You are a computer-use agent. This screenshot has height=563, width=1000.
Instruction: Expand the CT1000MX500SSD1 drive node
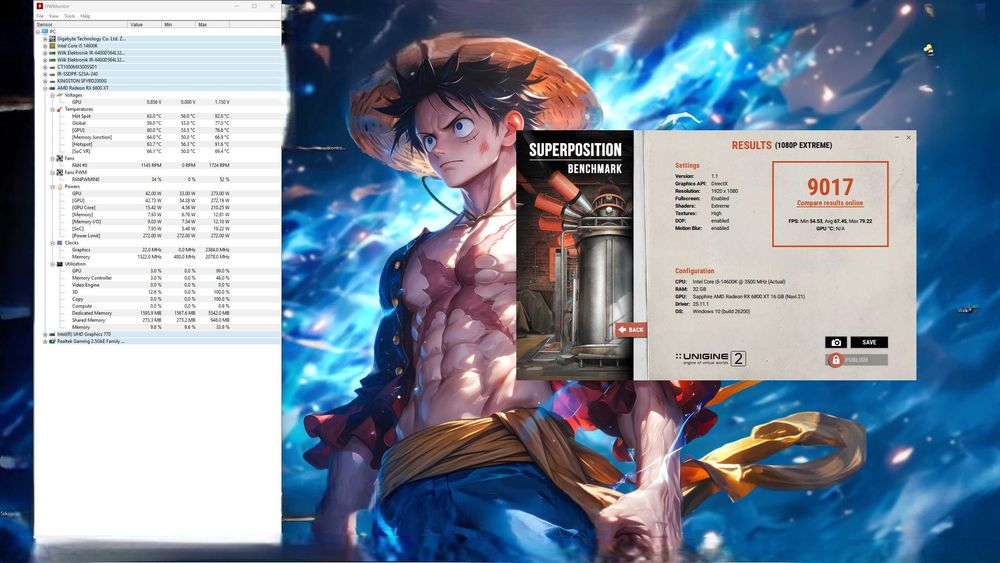45,67
